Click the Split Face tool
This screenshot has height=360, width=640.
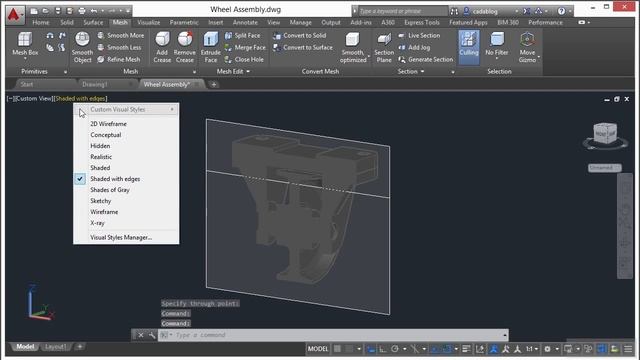coord(242,36)
